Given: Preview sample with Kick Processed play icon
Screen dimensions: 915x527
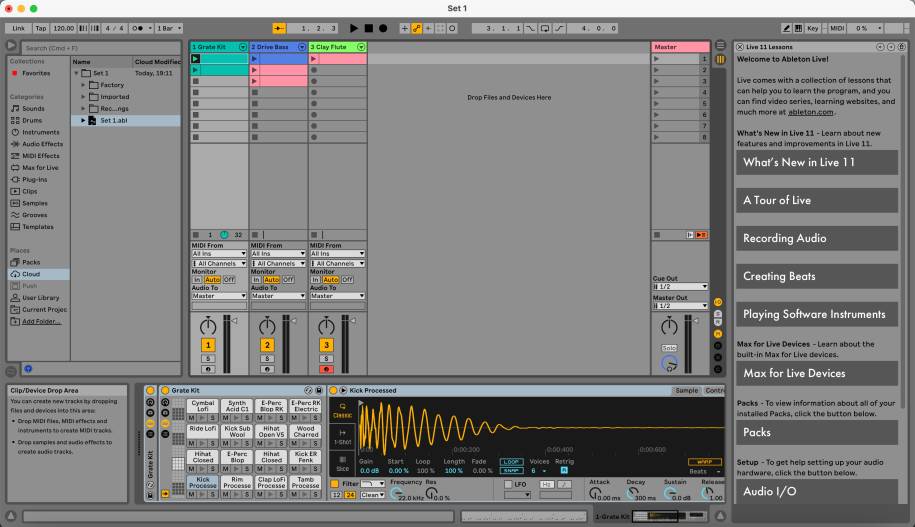Looking at the screenshot, I should click(x=343, y=390).
